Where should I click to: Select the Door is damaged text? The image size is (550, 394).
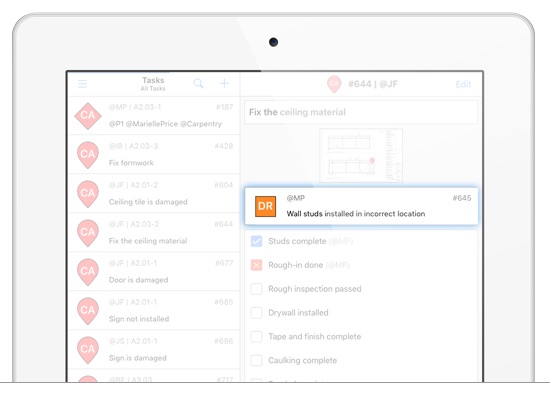(x=139, y=280)
